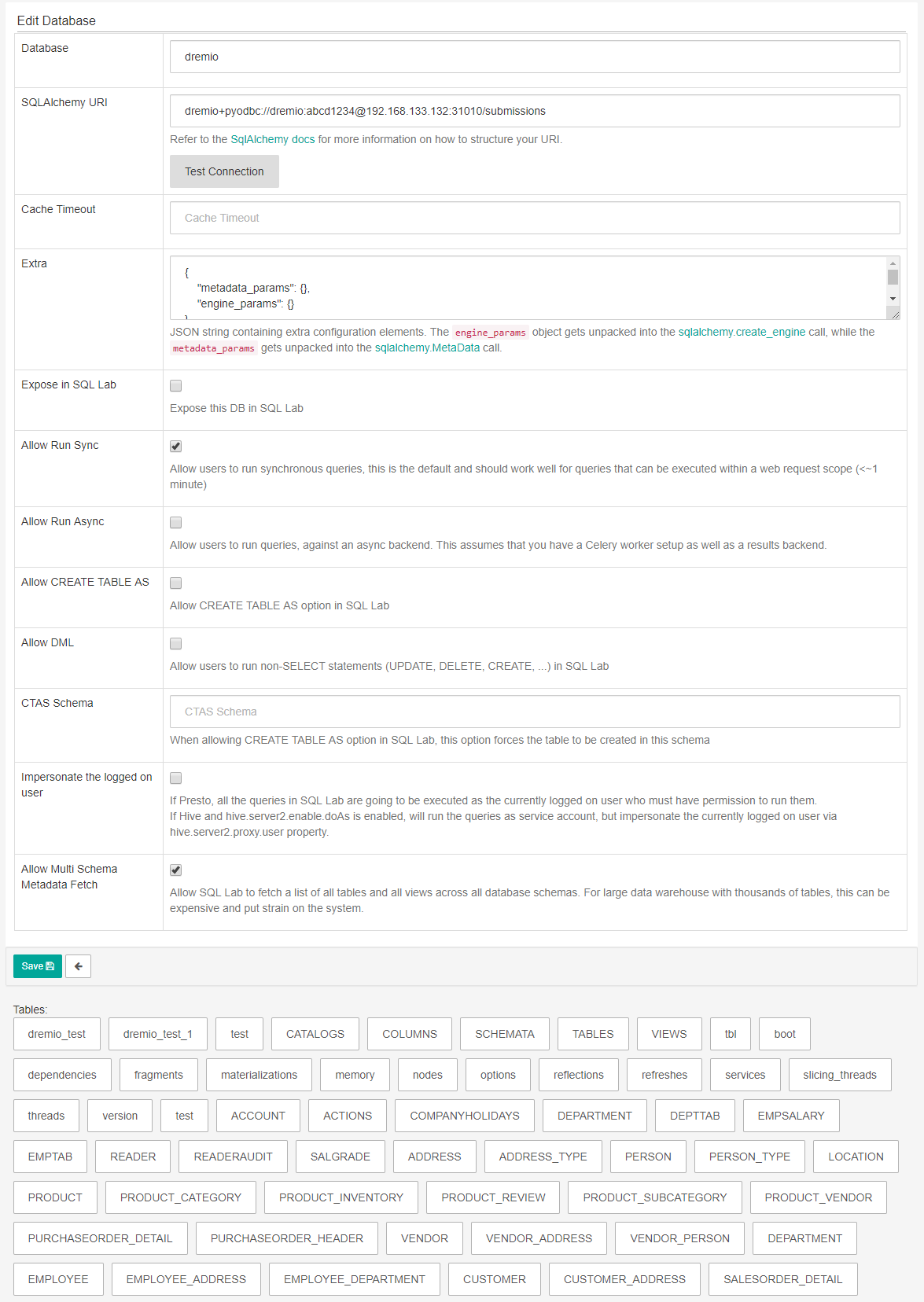Focus the Database name field

pyautogui.click(x=535, y=57)
